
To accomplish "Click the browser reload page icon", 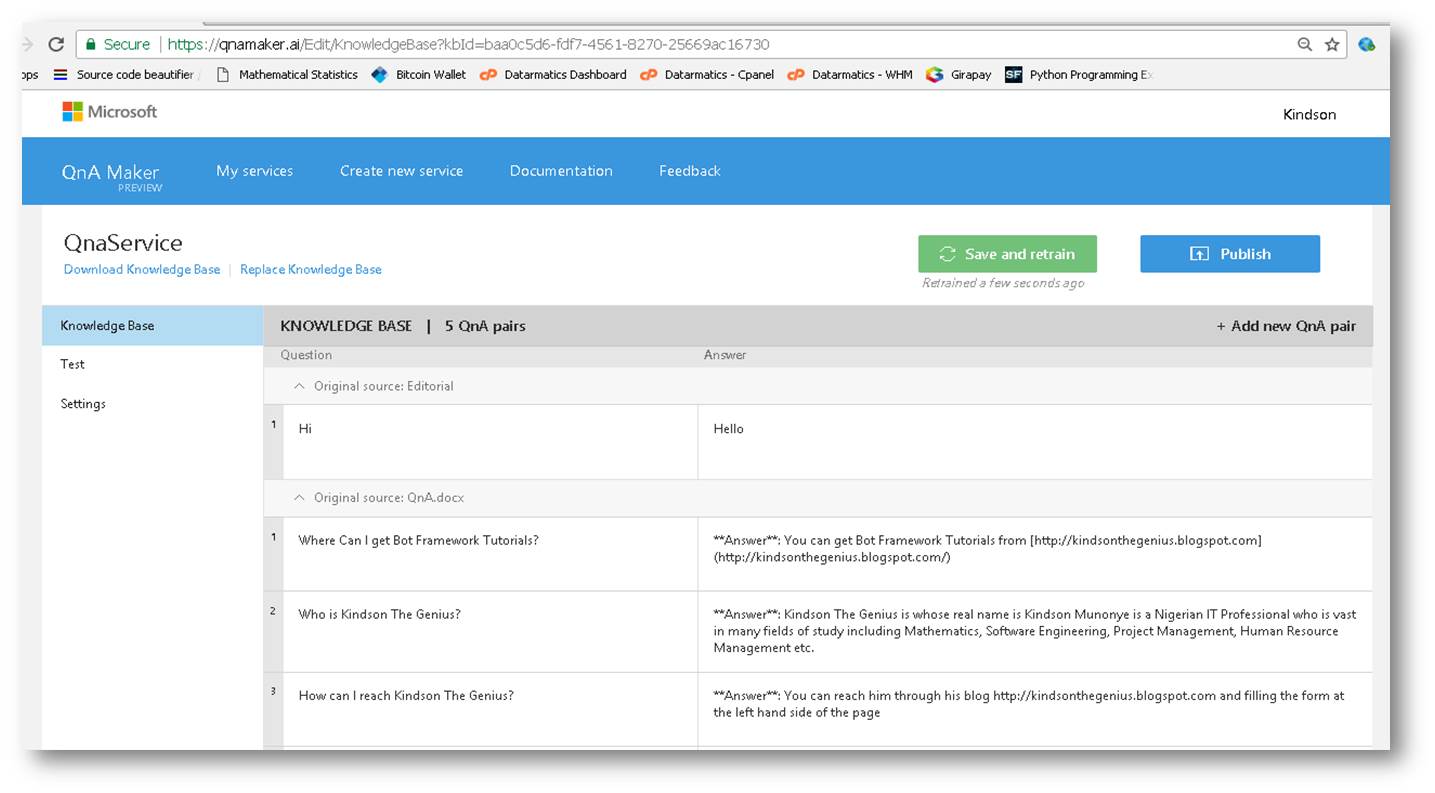I will pos(56,44).
